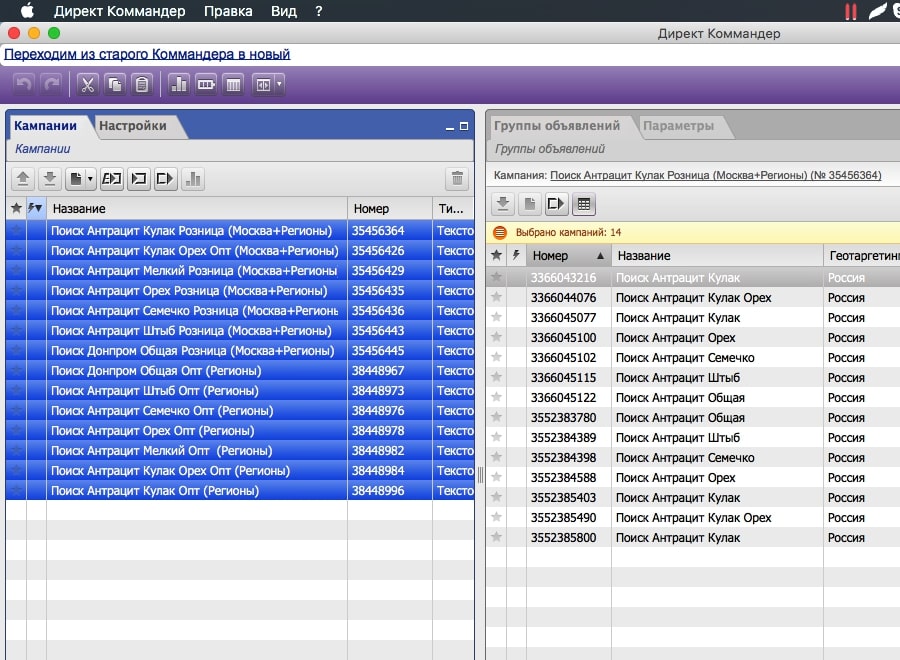This screenshot has height=660, width=900.
Task: Open the new campaign document dropdown arrow
Action: 91,179
